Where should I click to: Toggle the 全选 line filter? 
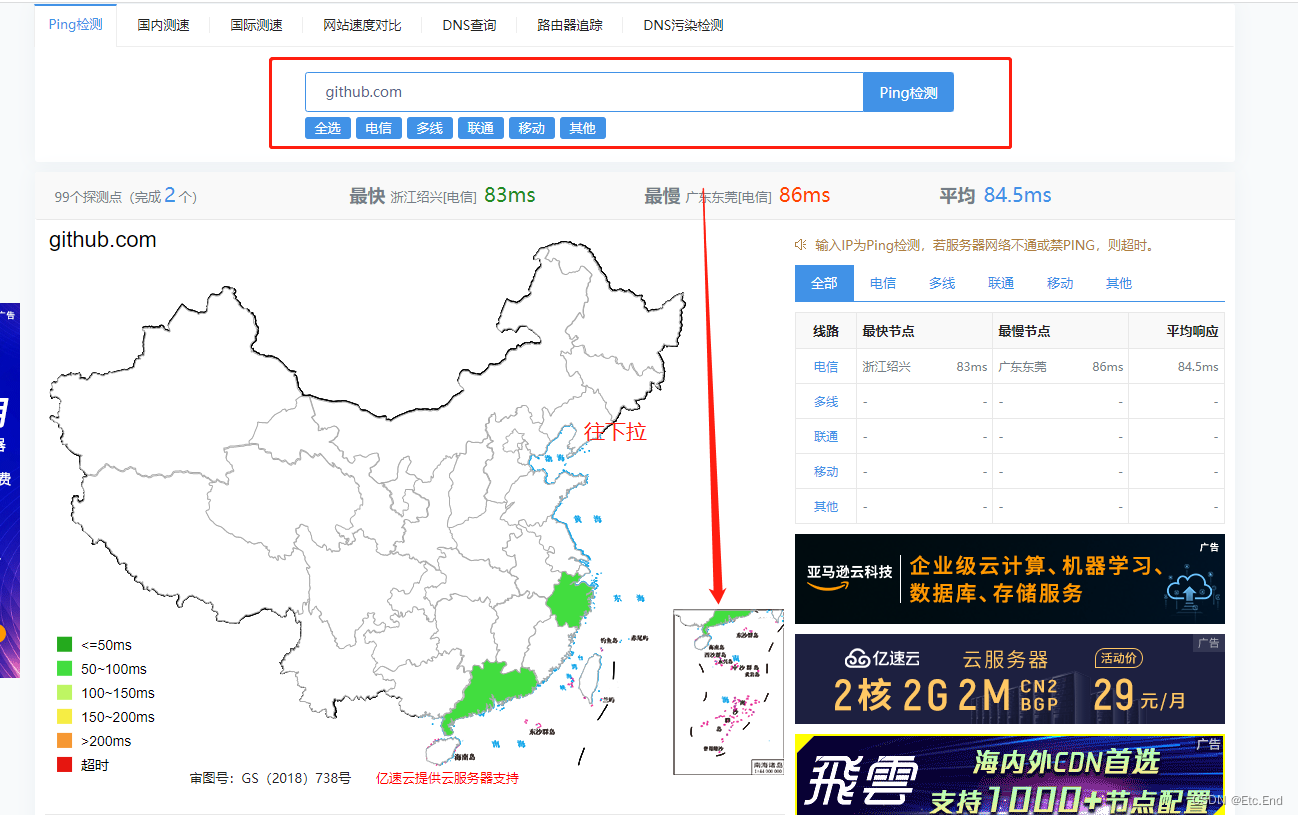click(328, 128)
